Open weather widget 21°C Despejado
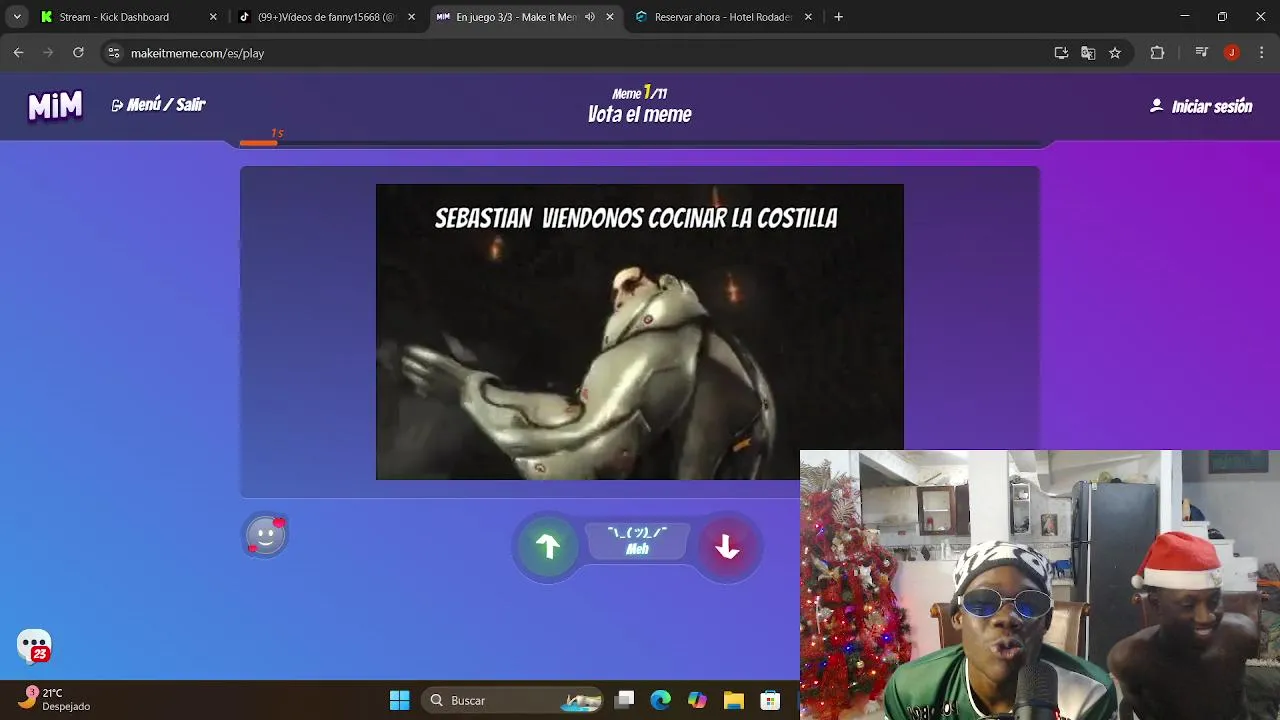The width and height of the screenshot is (1280, 720). [x=55, y=699]
